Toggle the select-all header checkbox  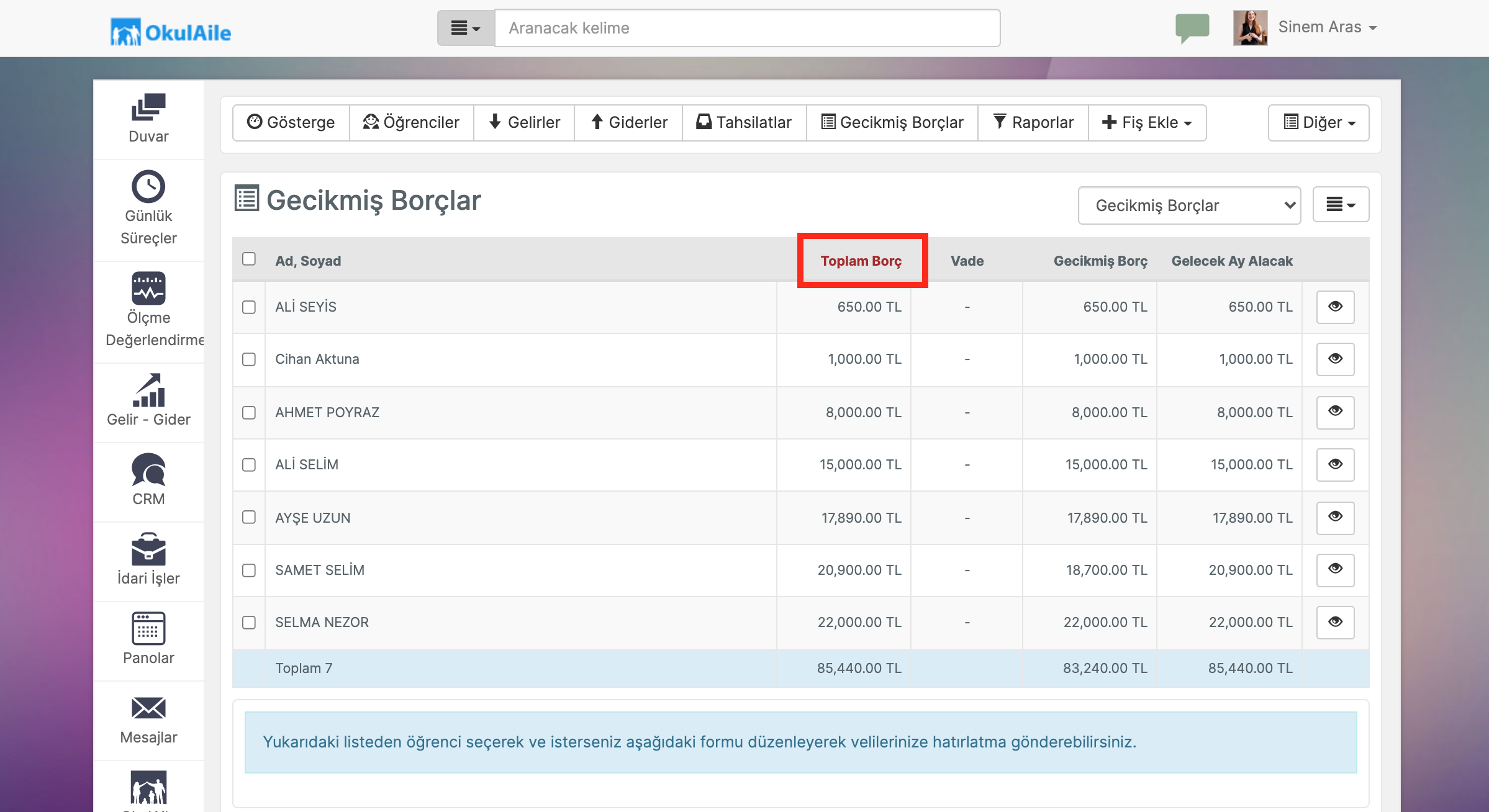click(249, 259)
